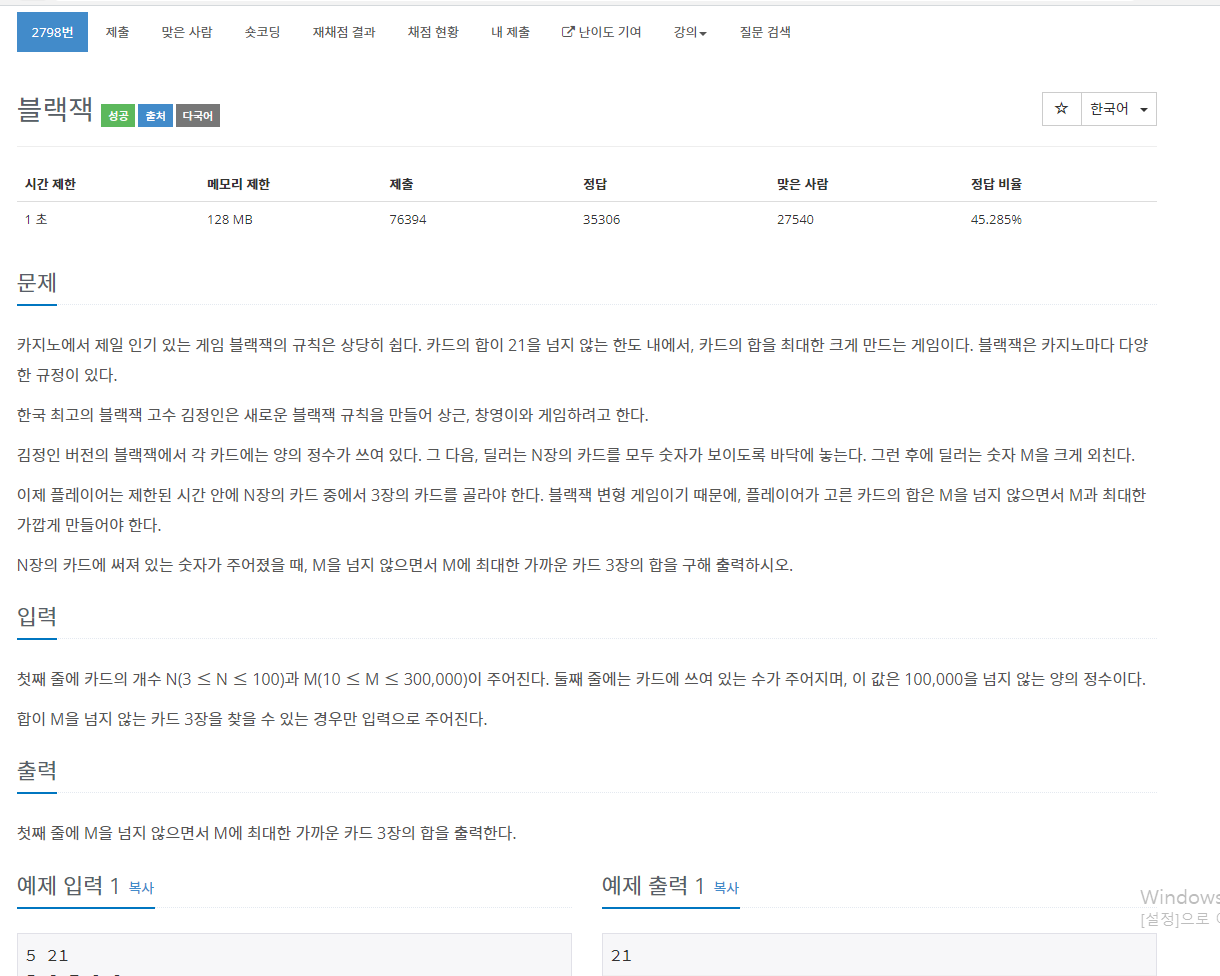The height and width of the screenshot is (976, 1220).
Task: Click the 예제 출력 1 heading
Action: point(654,885)
